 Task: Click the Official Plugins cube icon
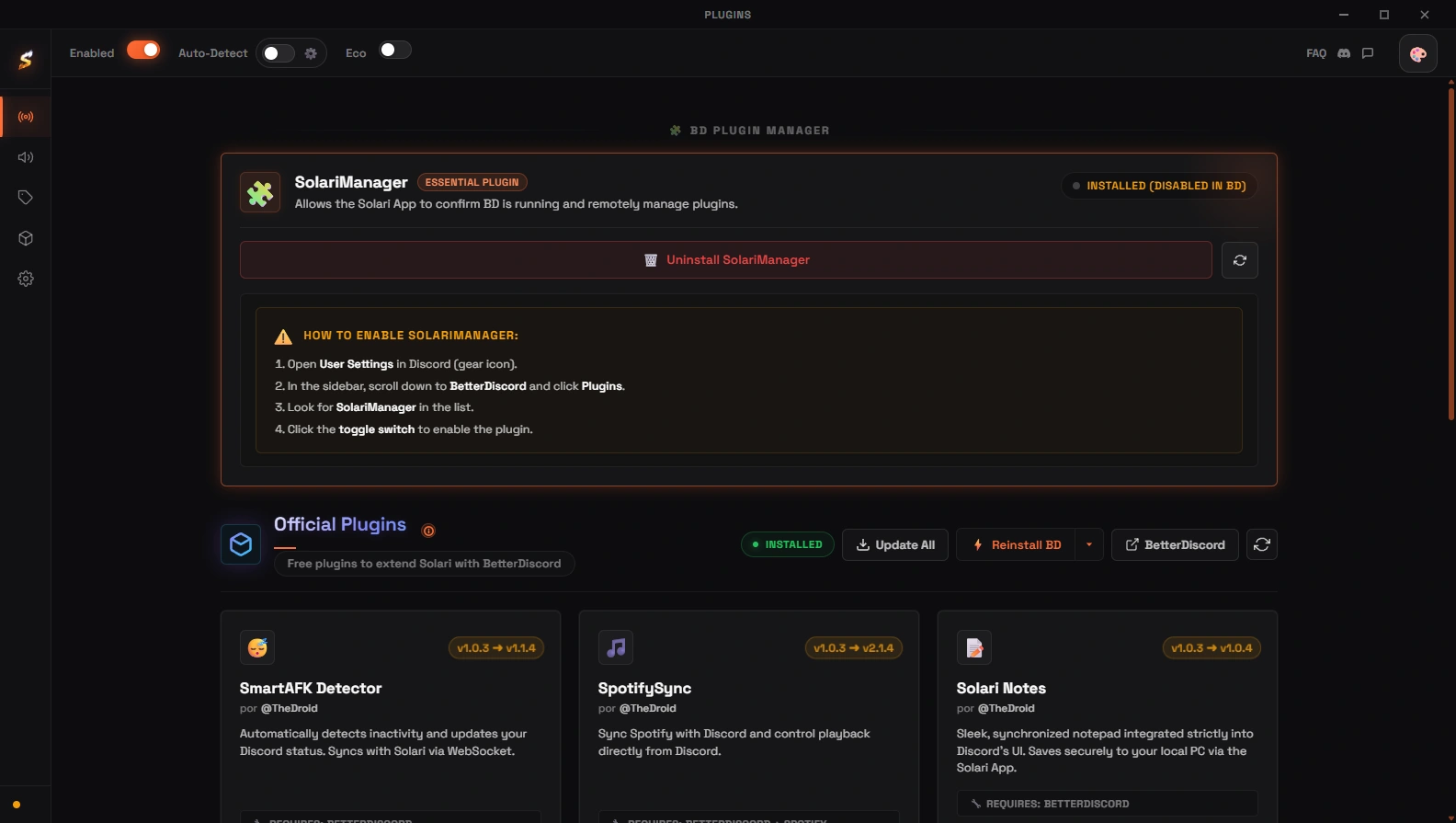click(x=241, y=544)
